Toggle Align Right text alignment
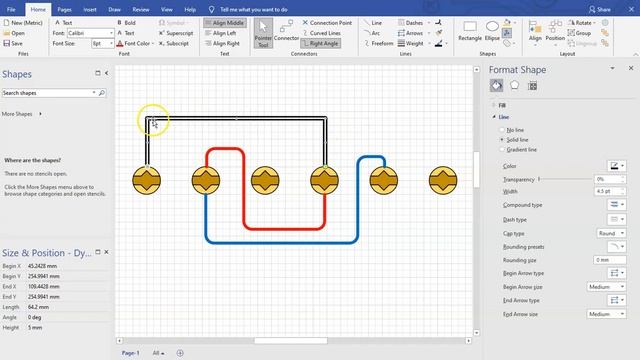The height and width of the screenshot is (360, 640). pos(222,43)
